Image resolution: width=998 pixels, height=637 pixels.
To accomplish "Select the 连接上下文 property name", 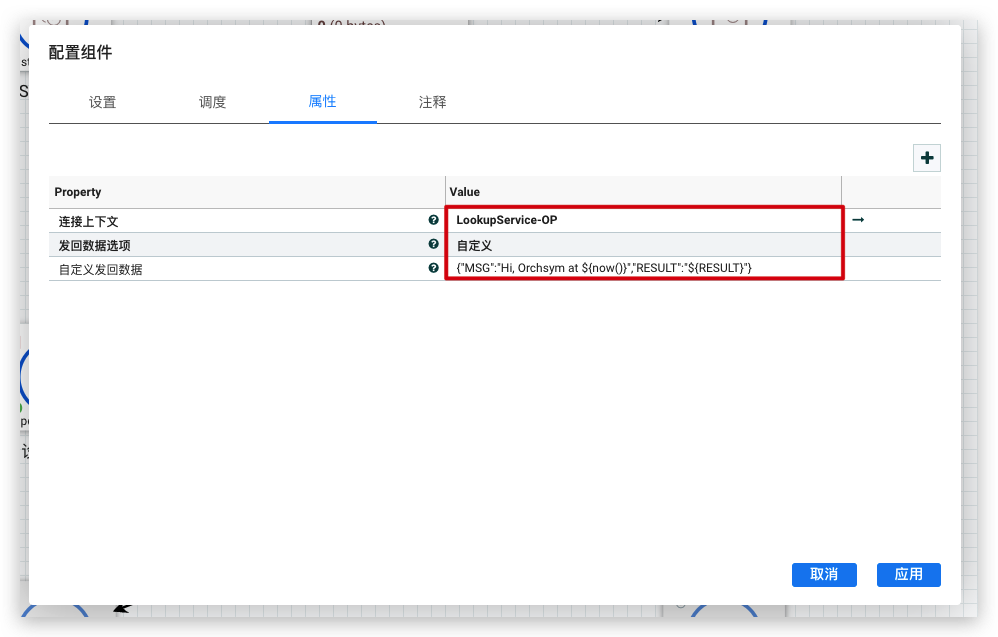I will tap(88, 221).
